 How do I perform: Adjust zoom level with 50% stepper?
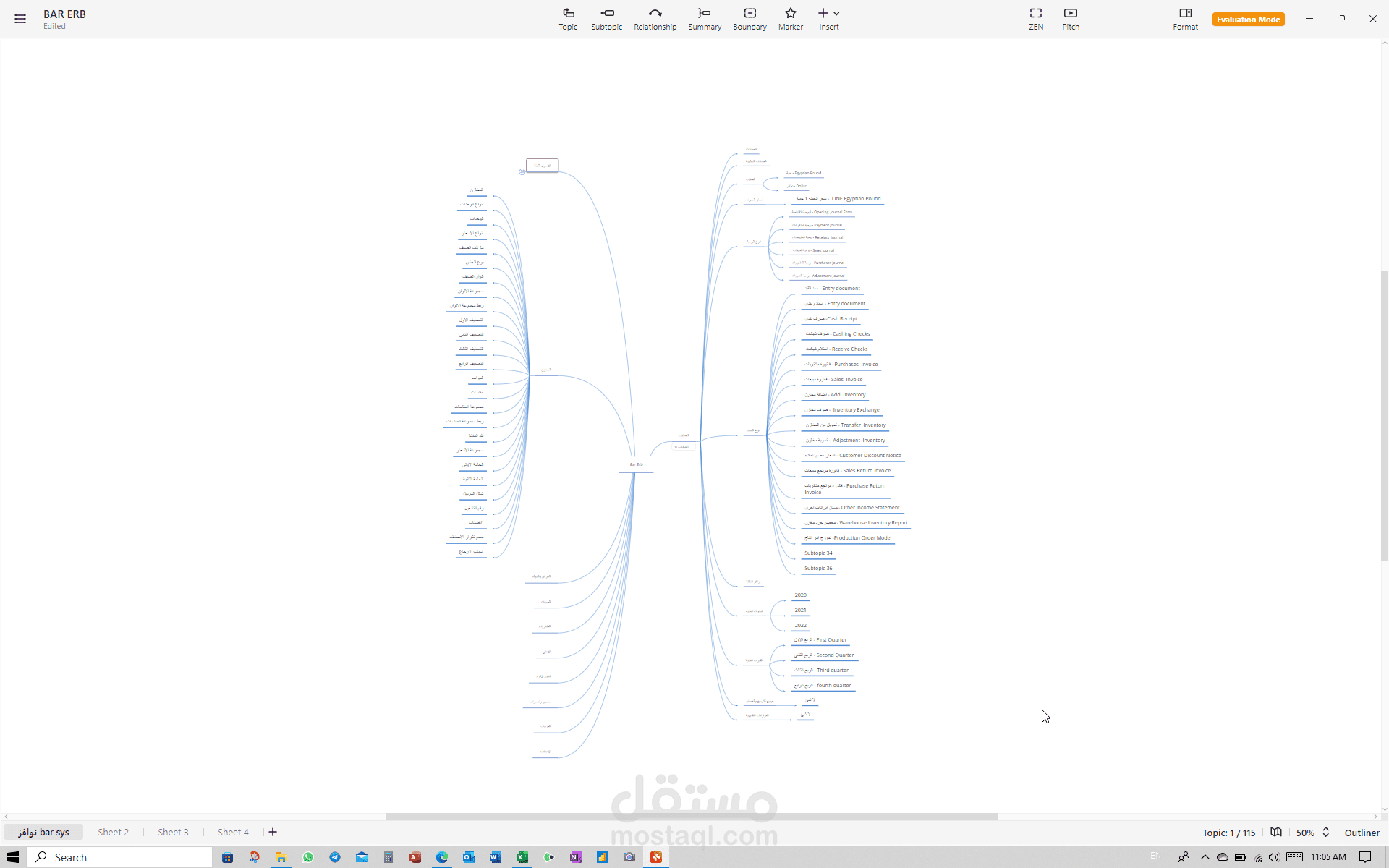pos(1326,833)
